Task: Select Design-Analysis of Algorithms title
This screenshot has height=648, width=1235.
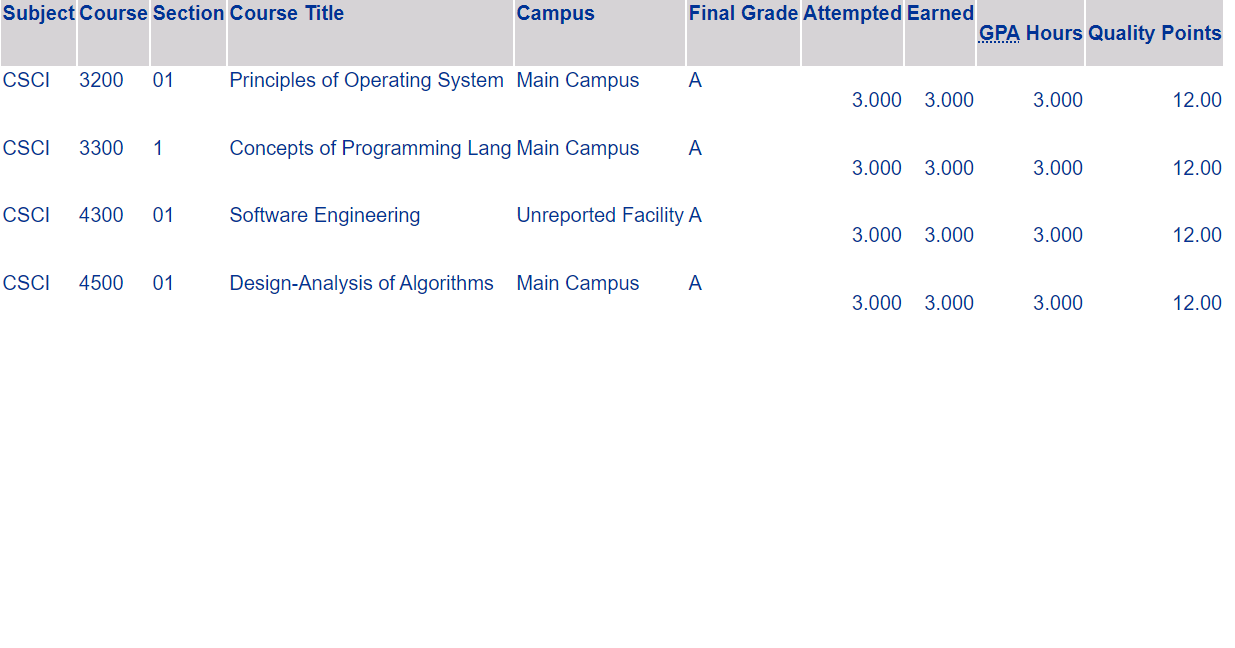Action: coord(362,283)
